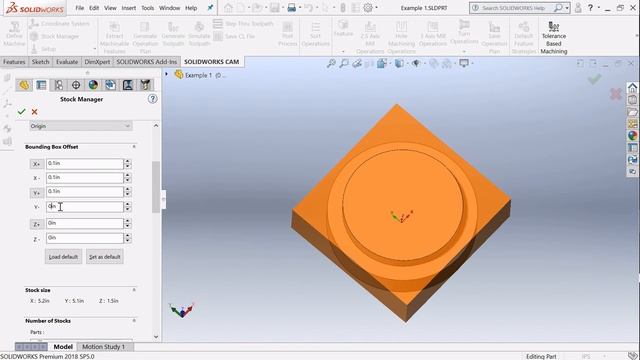Click the Stock Manager panel vertical scrollbar
640x360 pixels.
156,187
